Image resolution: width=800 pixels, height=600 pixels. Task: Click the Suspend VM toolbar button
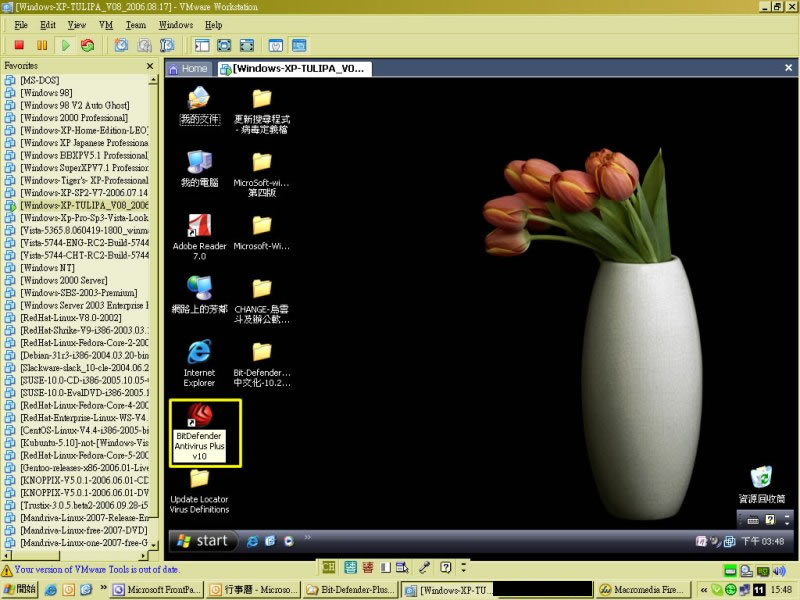tap(42, 45)
